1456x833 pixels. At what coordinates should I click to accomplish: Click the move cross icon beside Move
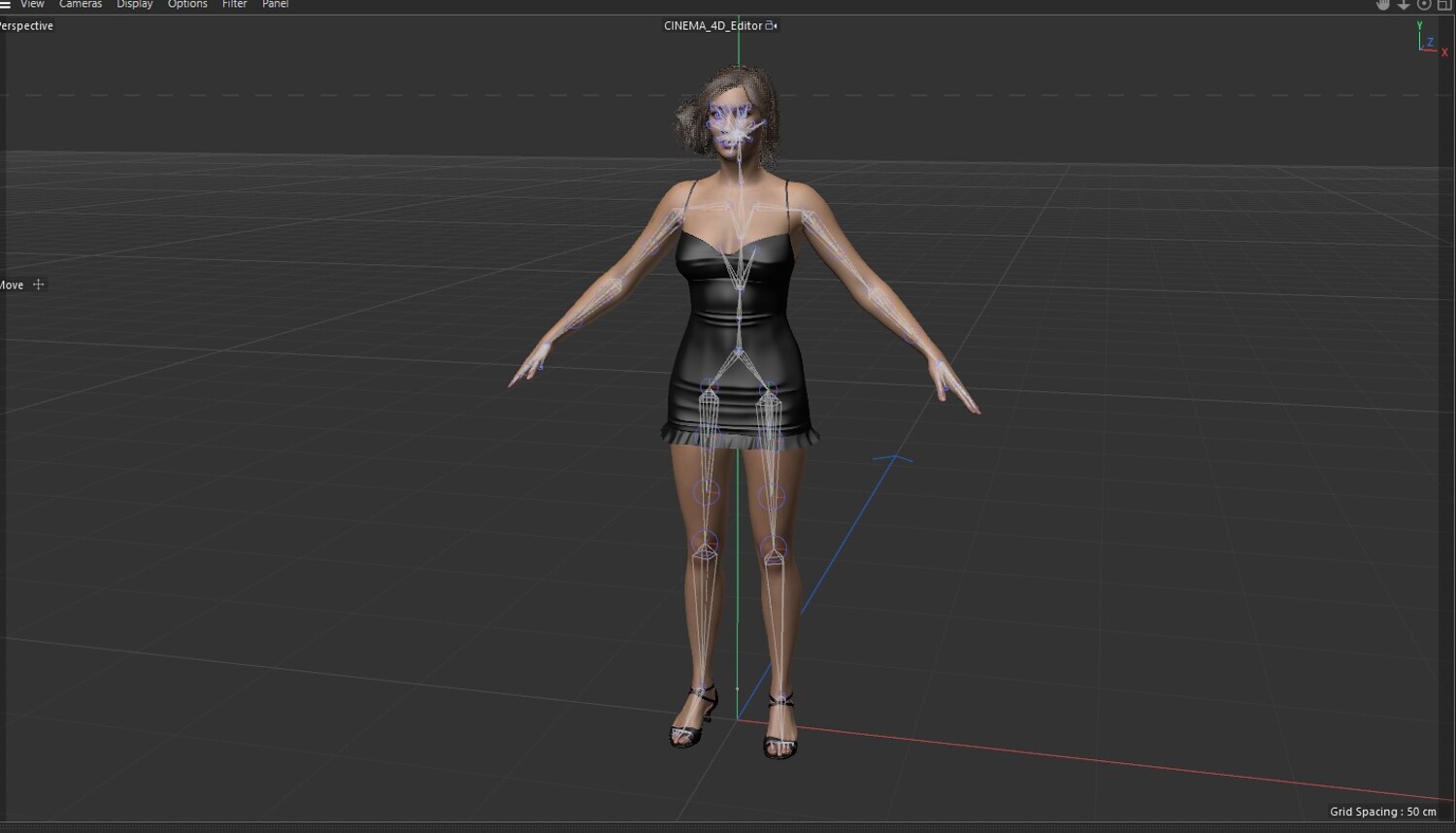click(x=39, y=284)
